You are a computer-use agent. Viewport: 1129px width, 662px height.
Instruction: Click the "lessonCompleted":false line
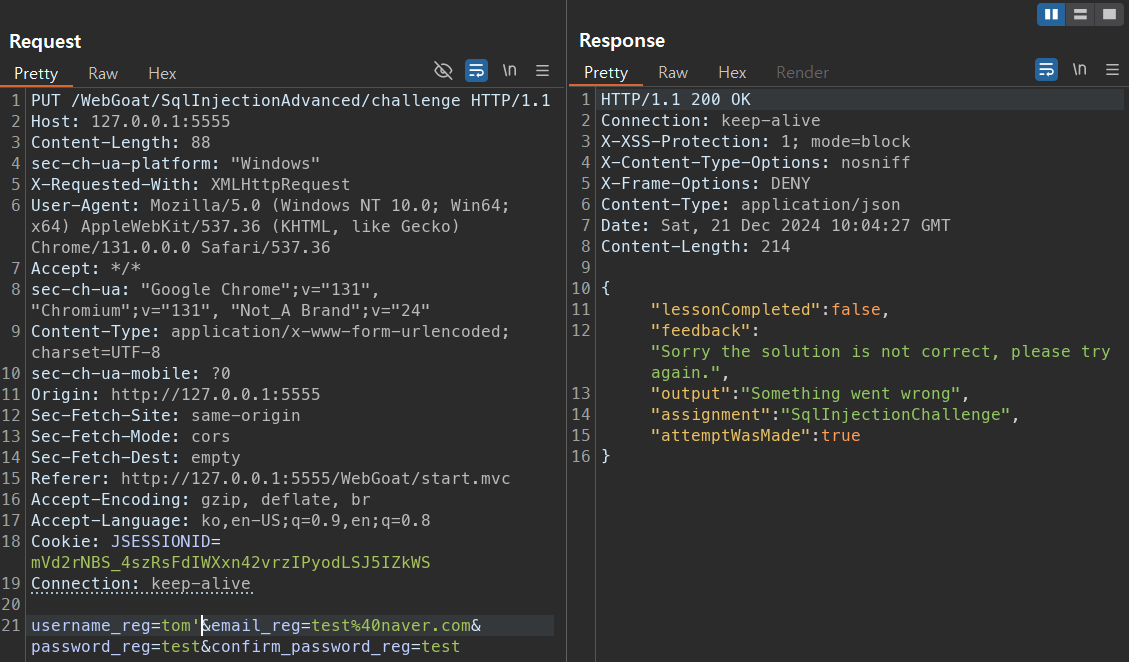(770, 309)
